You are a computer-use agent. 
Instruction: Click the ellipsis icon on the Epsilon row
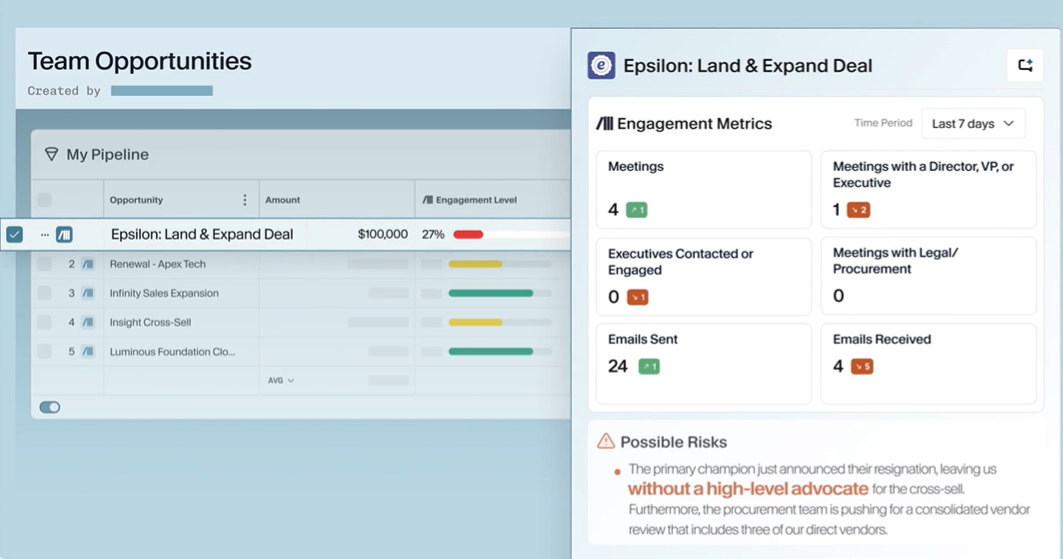45,234
